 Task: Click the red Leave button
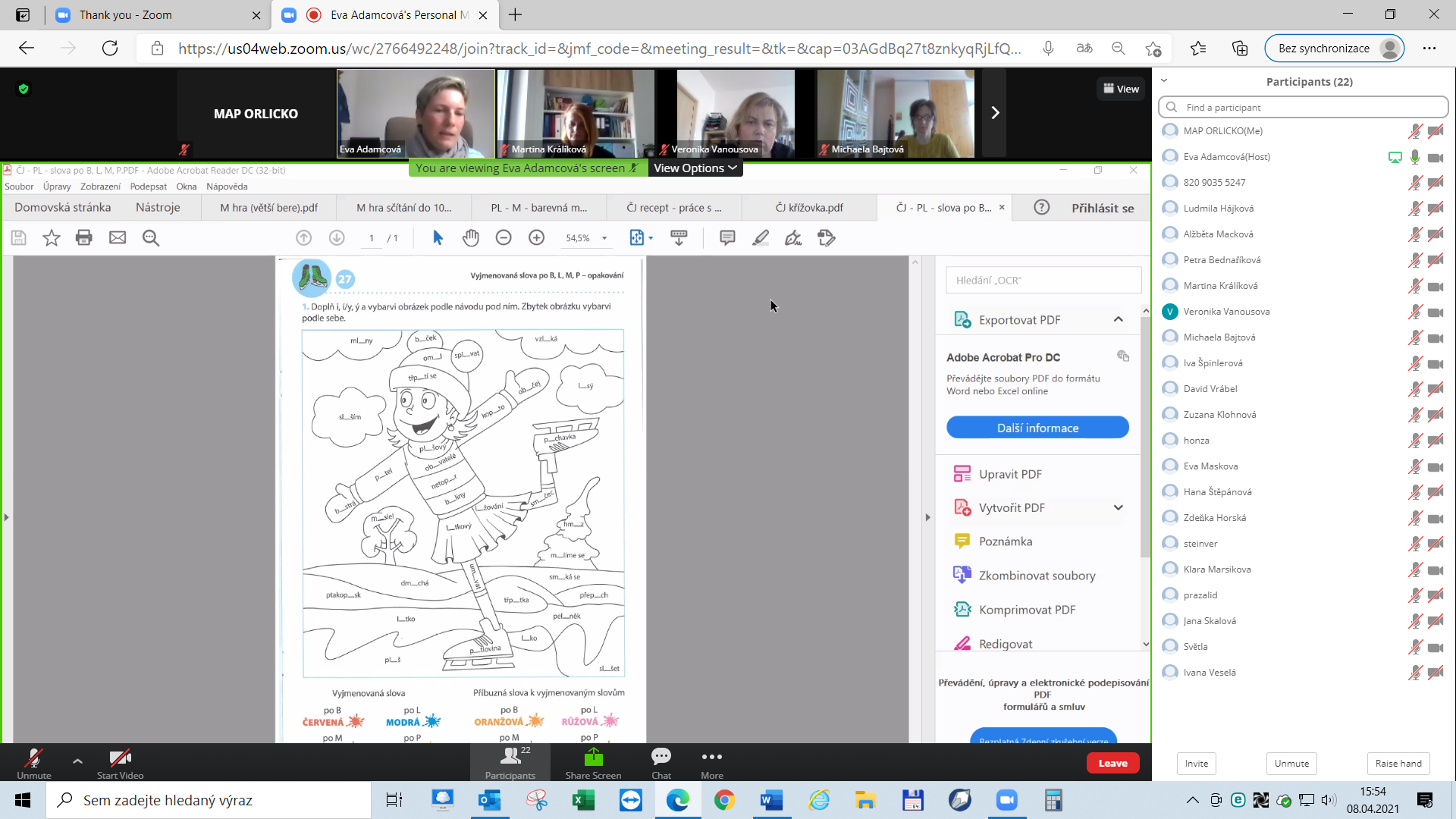1112,763
